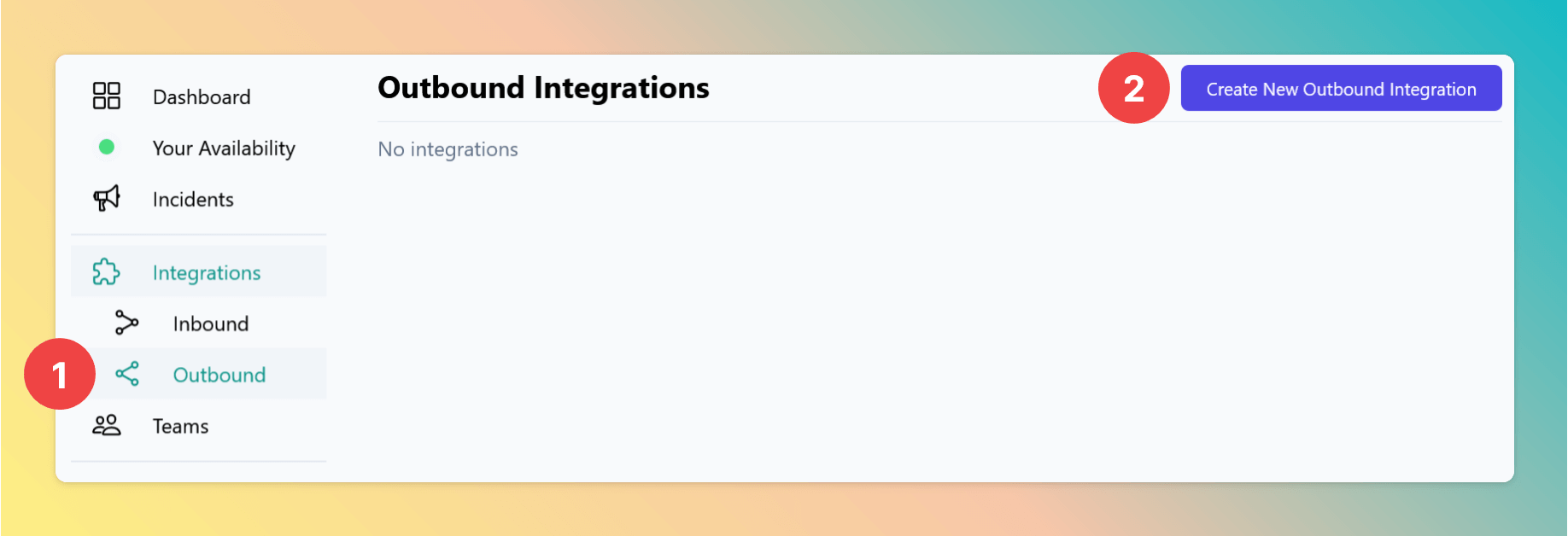1568x536 pixels.
Task: Click the Integrations puzzle piece icon
Action: [x=106, y=272]
